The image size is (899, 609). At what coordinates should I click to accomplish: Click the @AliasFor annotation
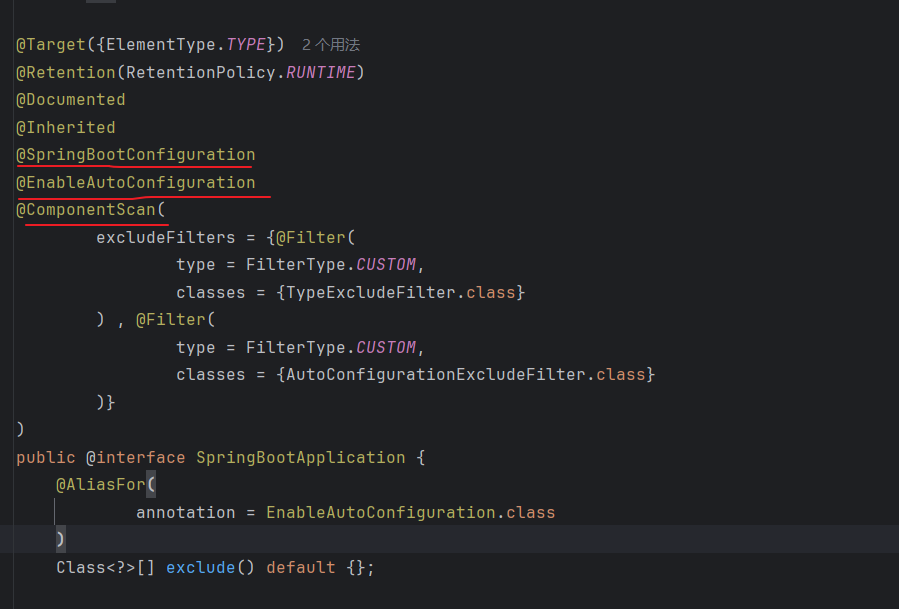(x=100, y=485)
